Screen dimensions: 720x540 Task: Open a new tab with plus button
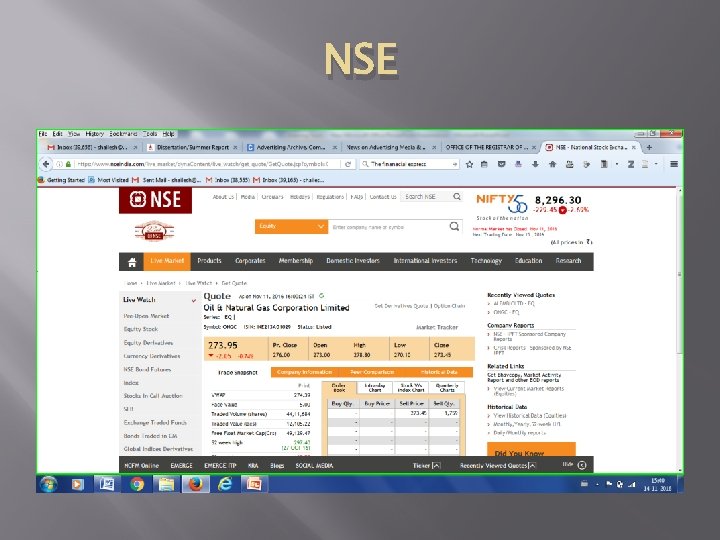tap(649, 147)
